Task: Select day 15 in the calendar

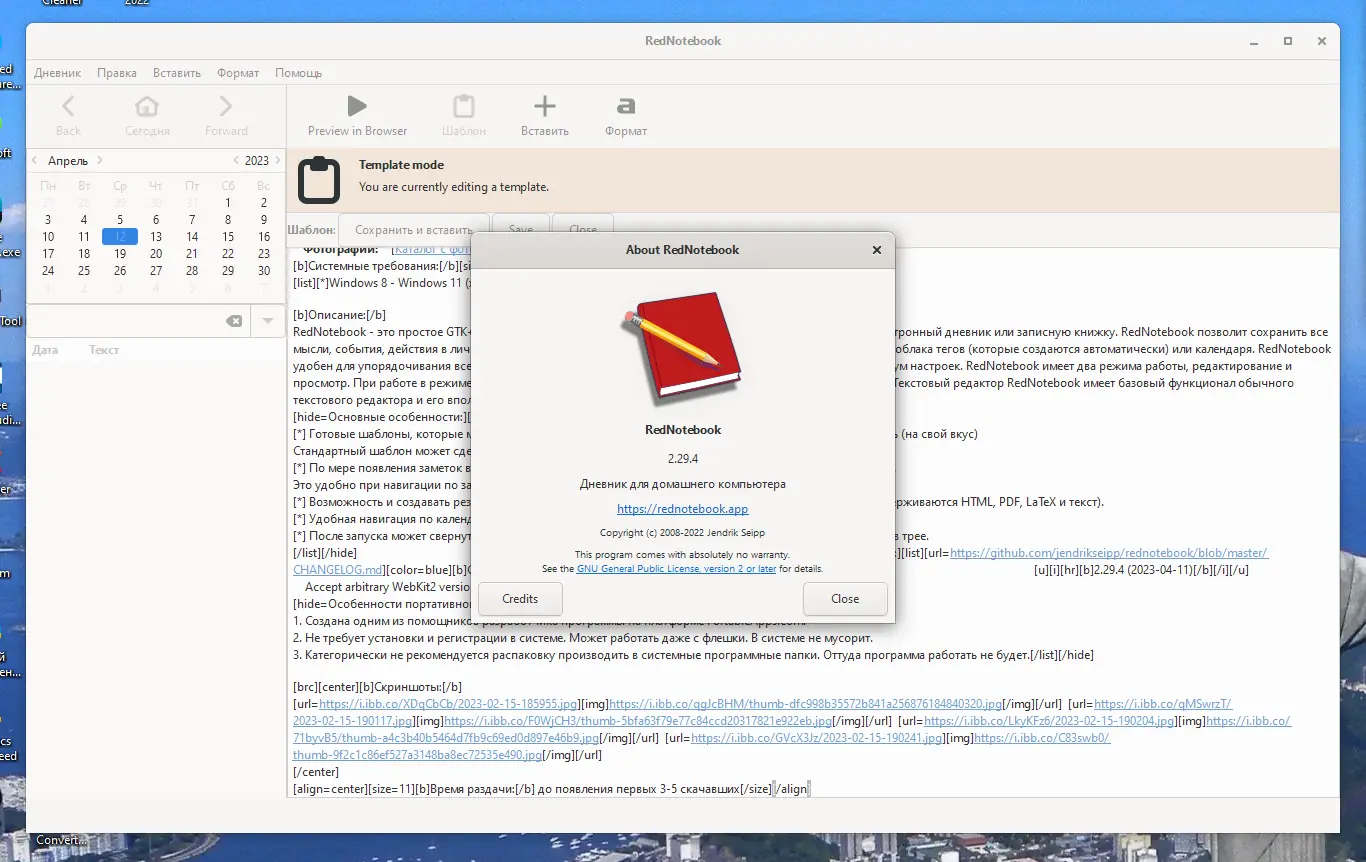Action: tap(228, 237)
